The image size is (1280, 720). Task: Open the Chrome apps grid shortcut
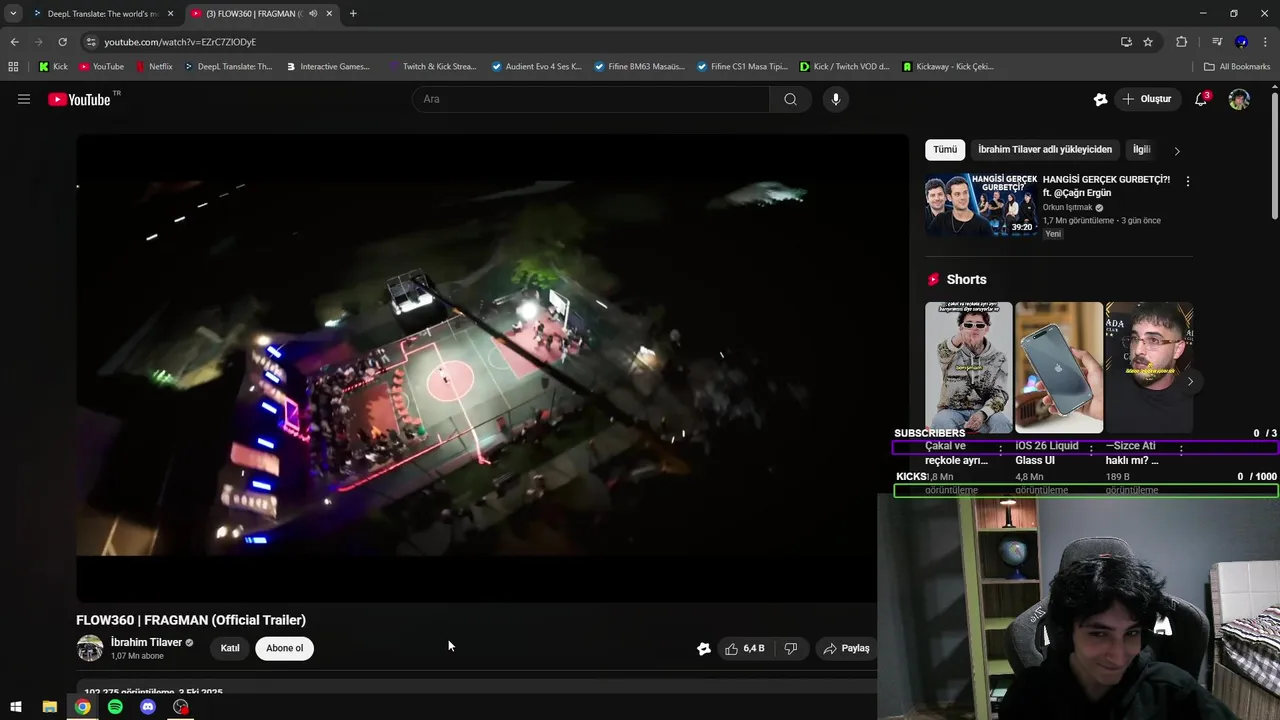(13, 67)
